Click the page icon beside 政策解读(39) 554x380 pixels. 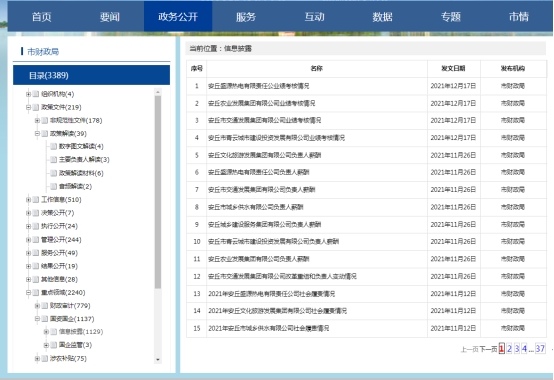click(x=45, y=133)
